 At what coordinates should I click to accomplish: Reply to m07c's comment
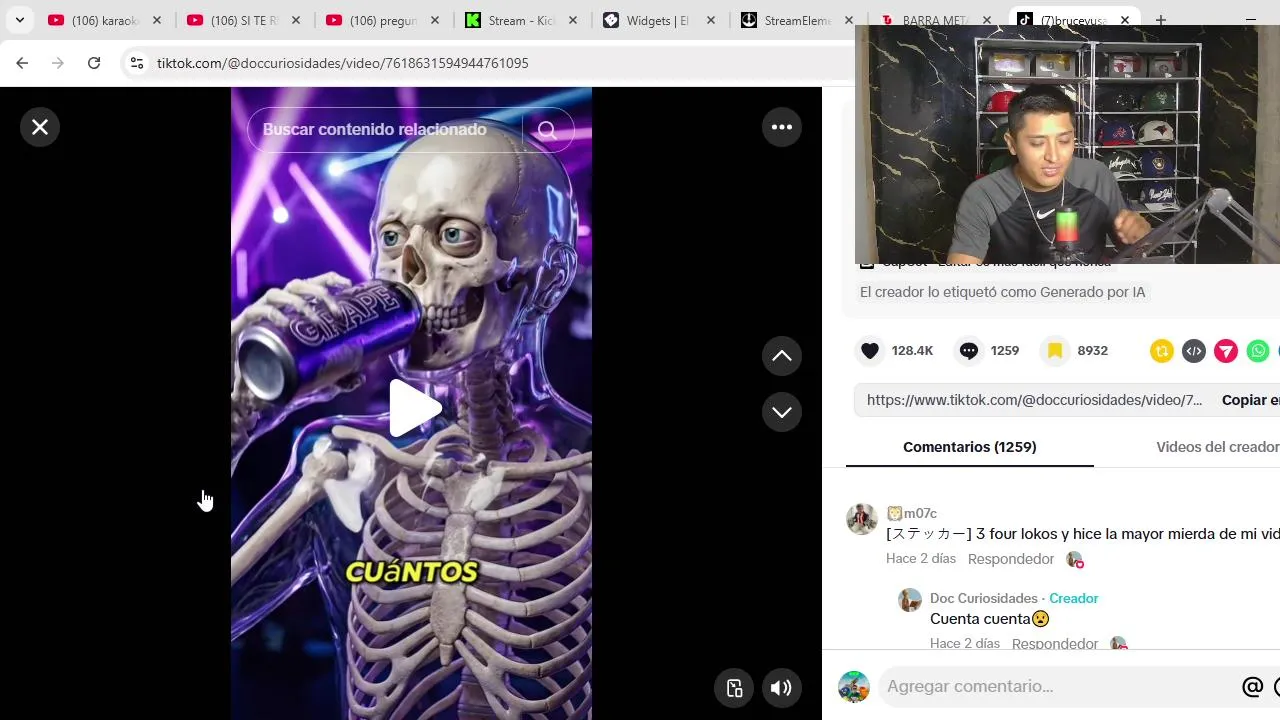[1011, 559]
